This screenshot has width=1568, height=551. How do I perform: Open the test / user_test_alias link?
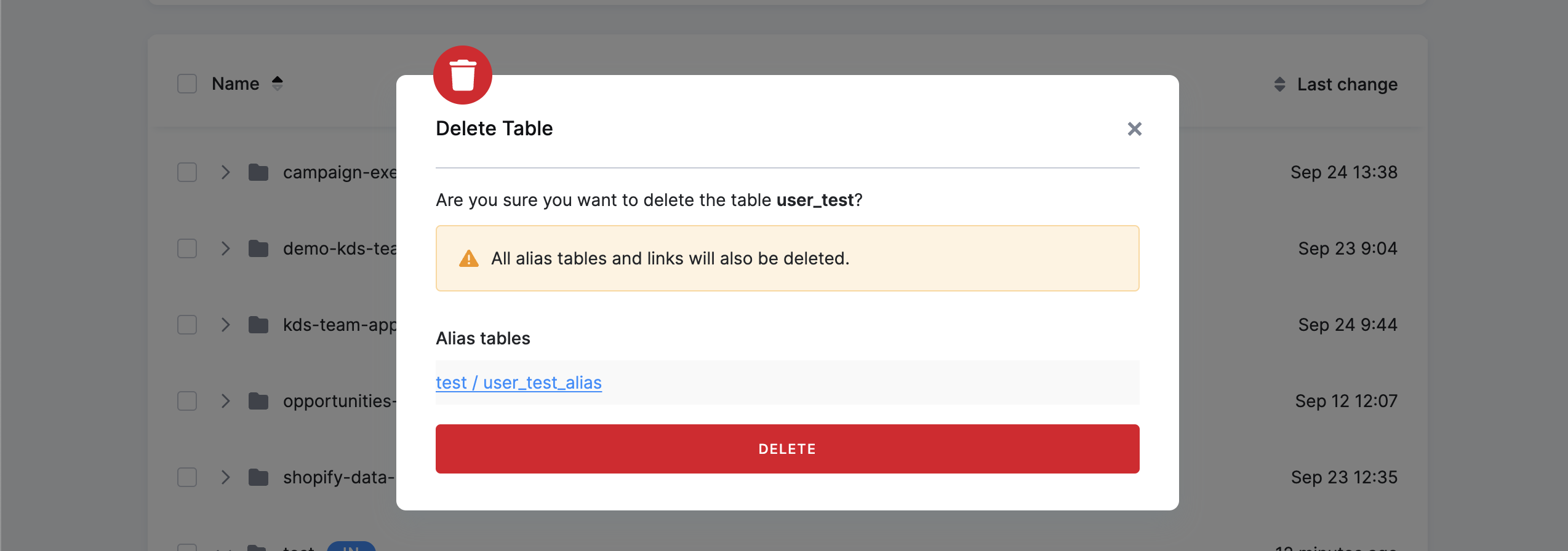tap(519, 383)
